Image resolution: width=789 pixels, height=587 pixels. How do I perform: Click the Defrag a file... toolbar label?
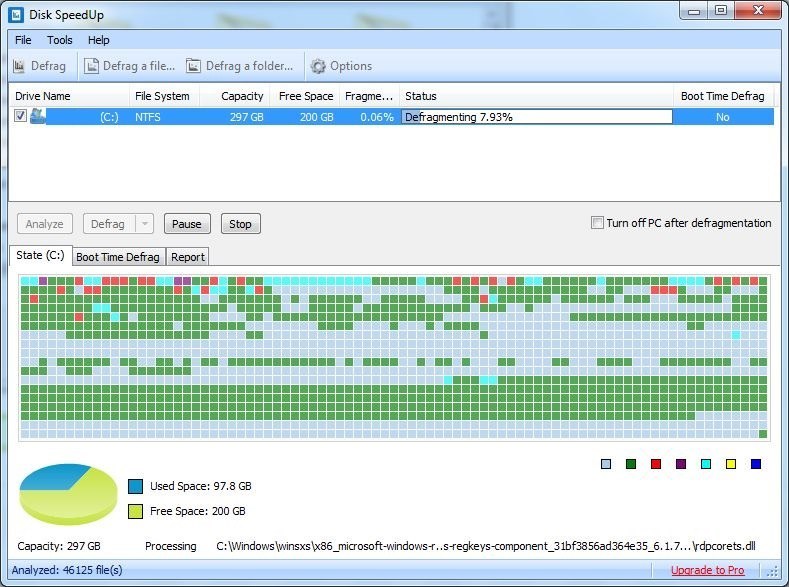click(139, 66)
